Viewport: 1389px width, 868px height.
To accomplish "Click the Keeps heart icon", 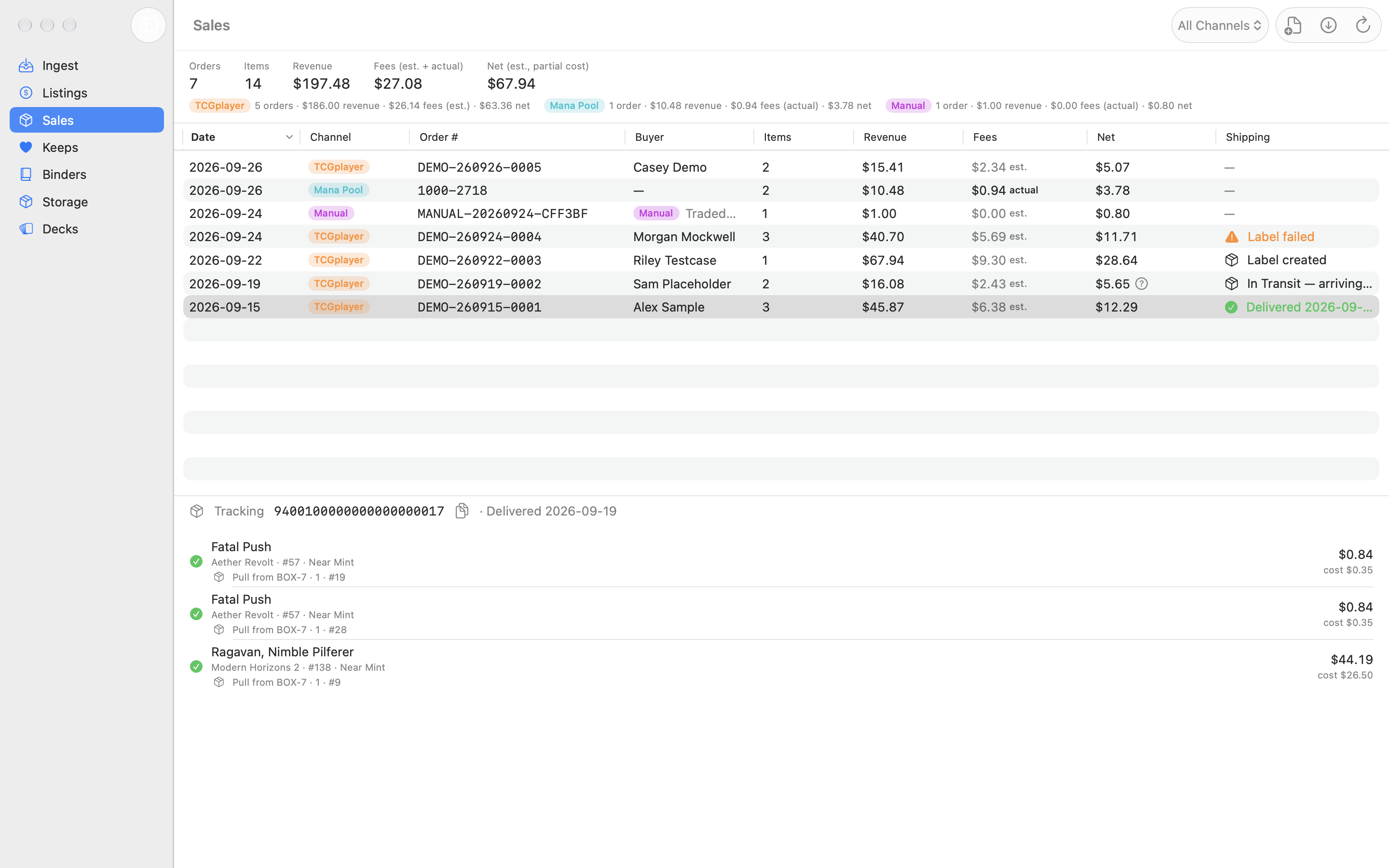I will click(x=26, y=147).
